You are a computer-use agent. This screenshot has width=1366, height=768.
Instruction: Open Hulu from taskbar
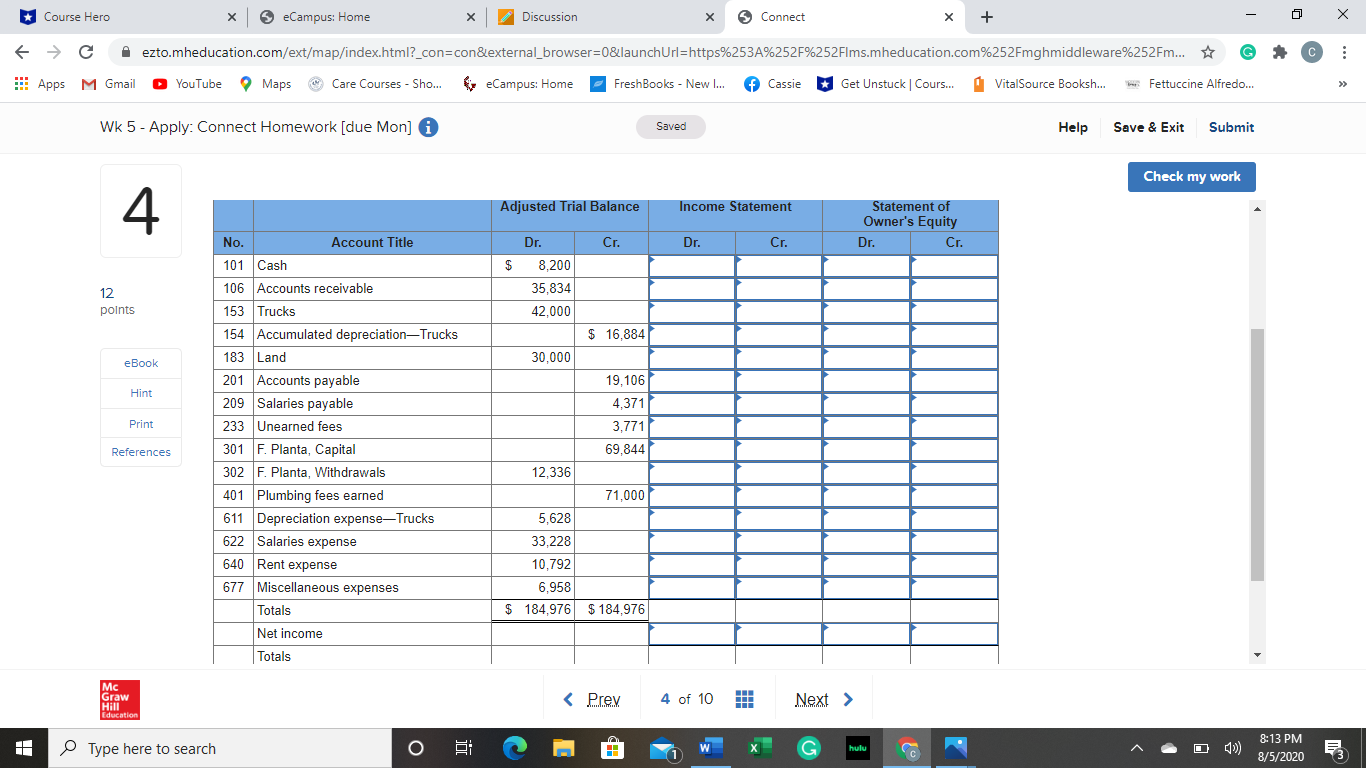click(856, 748)
